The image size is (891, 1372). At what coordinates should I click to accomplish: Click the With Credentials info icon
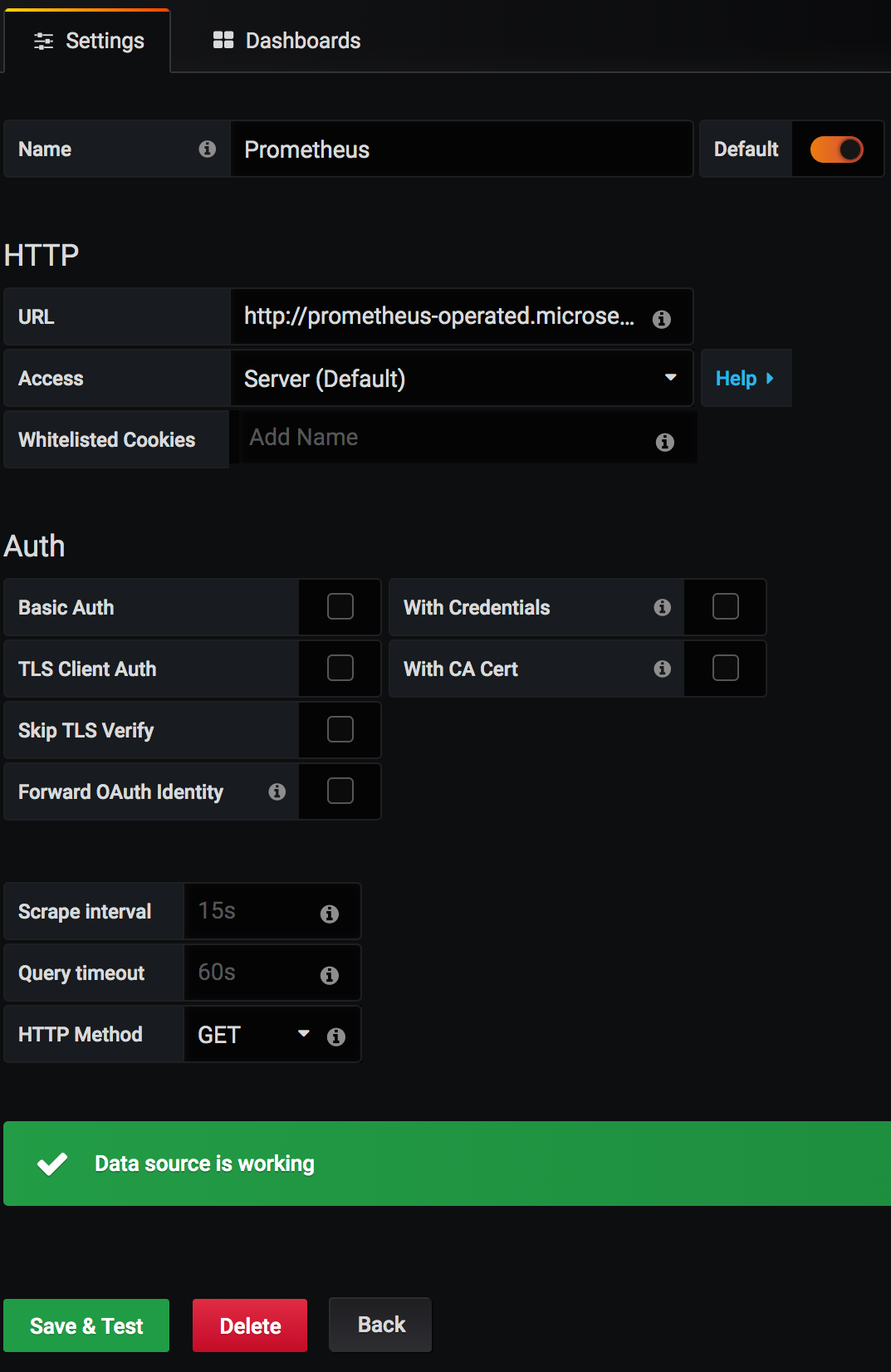pos(663,607)
